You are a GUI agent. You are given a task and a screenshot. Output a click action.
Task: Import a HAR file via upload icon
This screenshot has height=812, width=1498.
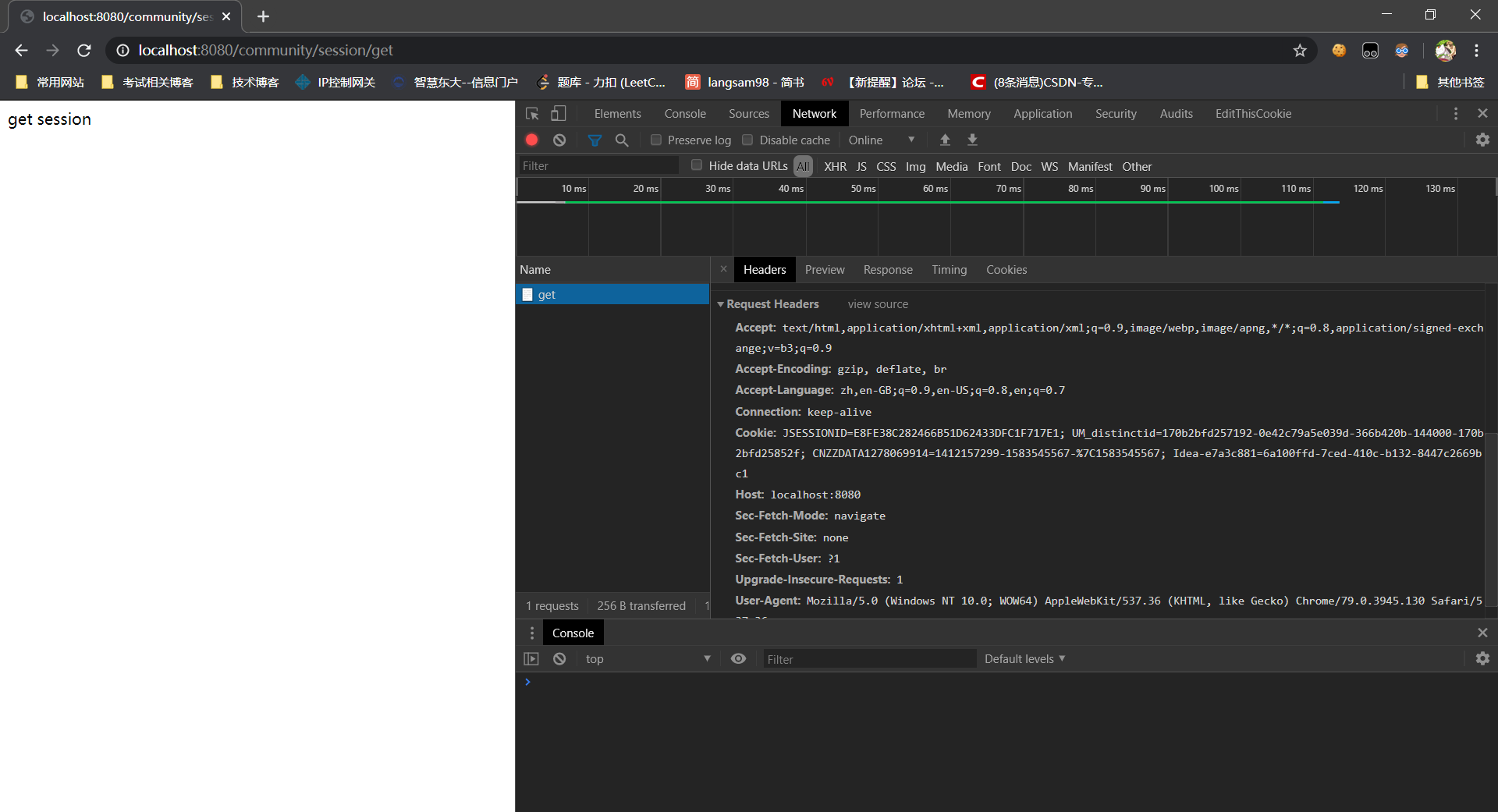(x=945, y=140)
